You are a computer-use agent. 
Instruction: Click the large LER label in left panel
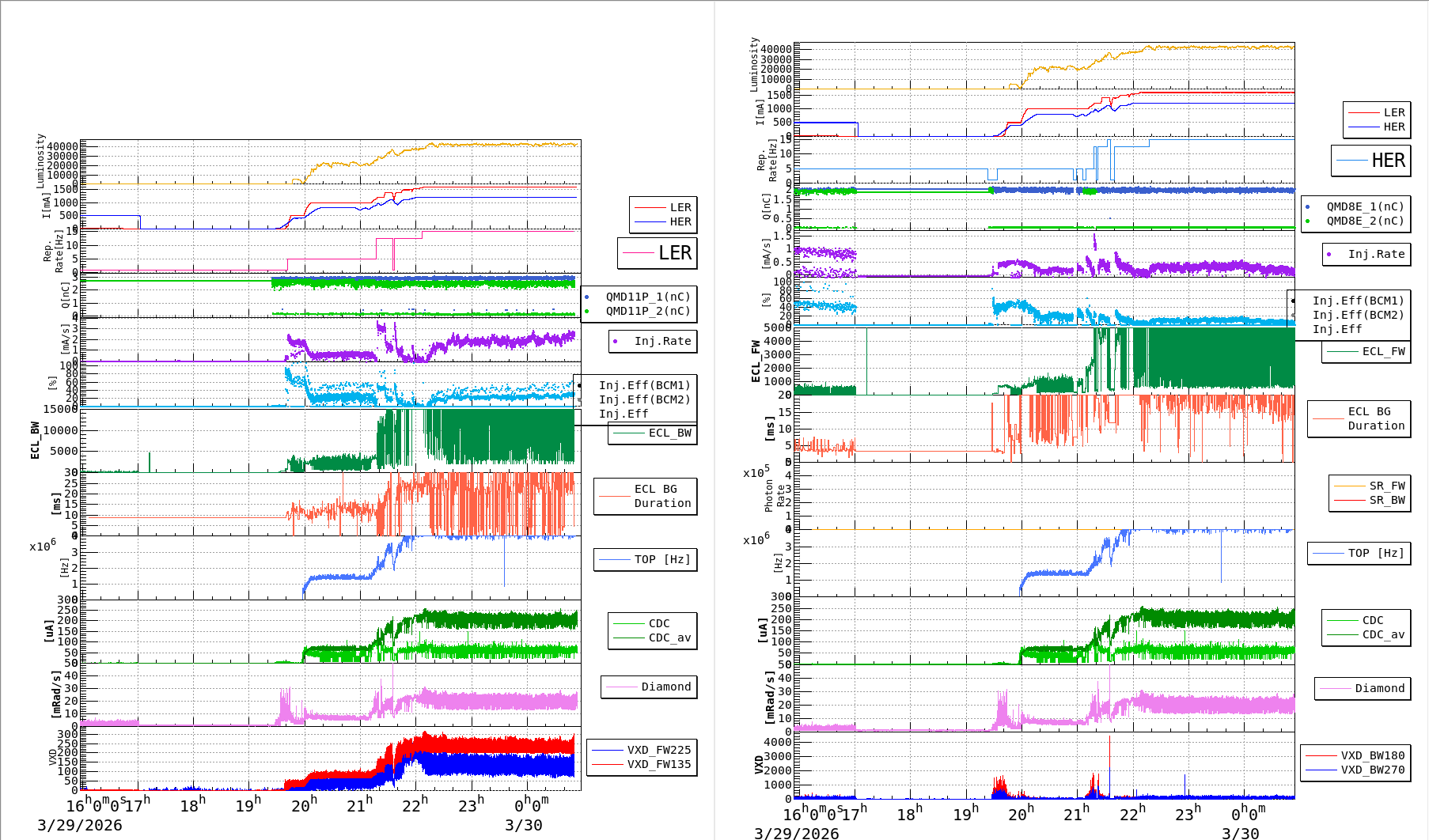[x=674, y=253]
